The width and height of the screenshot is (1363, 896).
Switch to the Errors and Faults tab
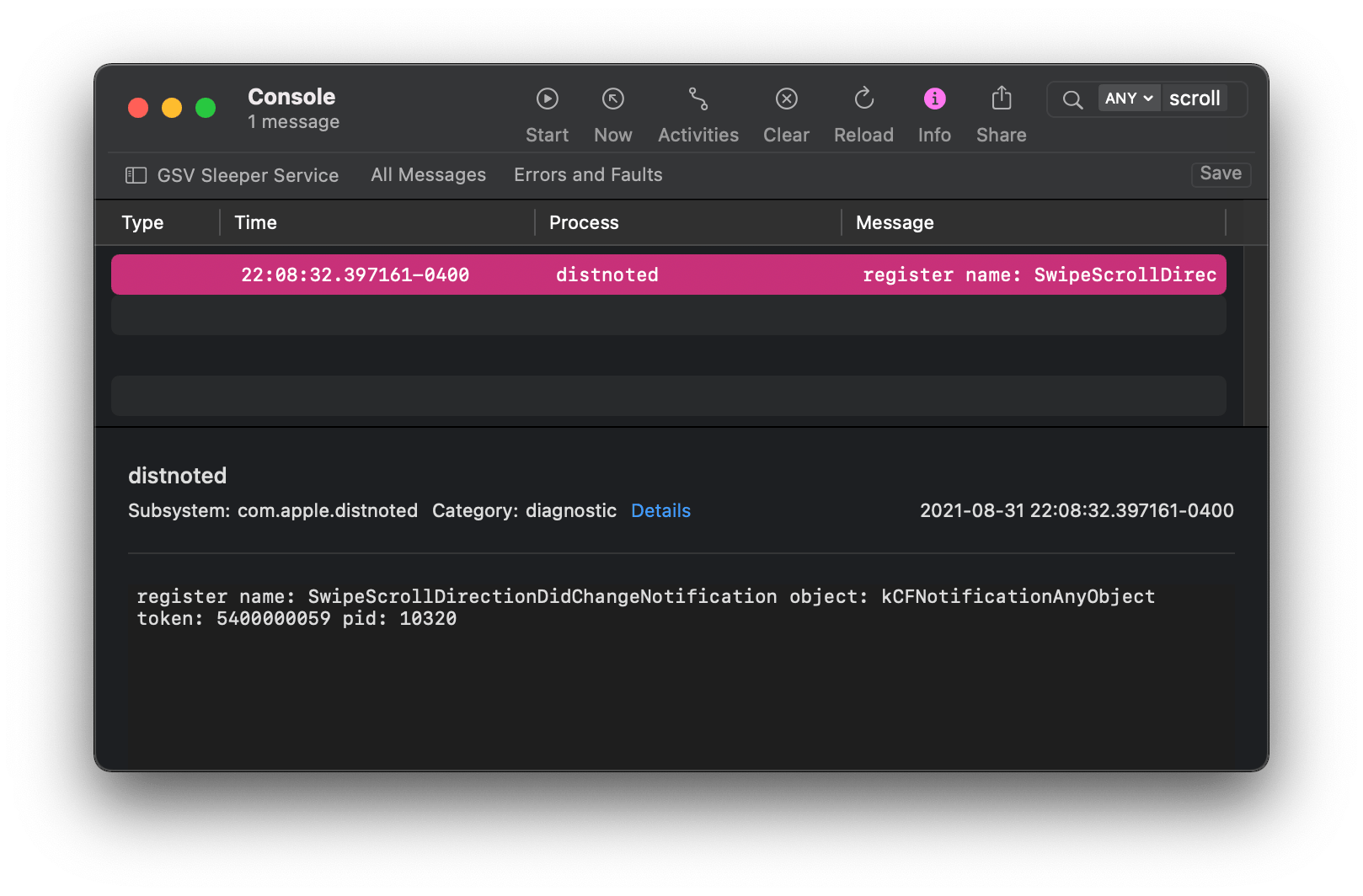(588, 174)
